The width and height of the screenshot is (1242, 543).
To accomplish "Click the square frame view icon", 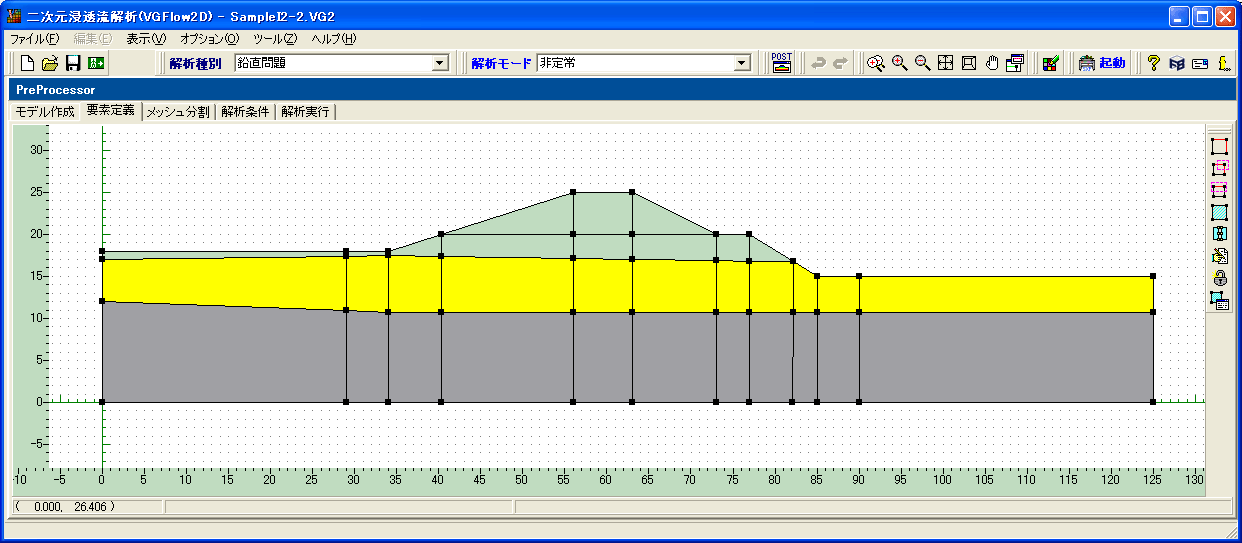I will (968, 63).
